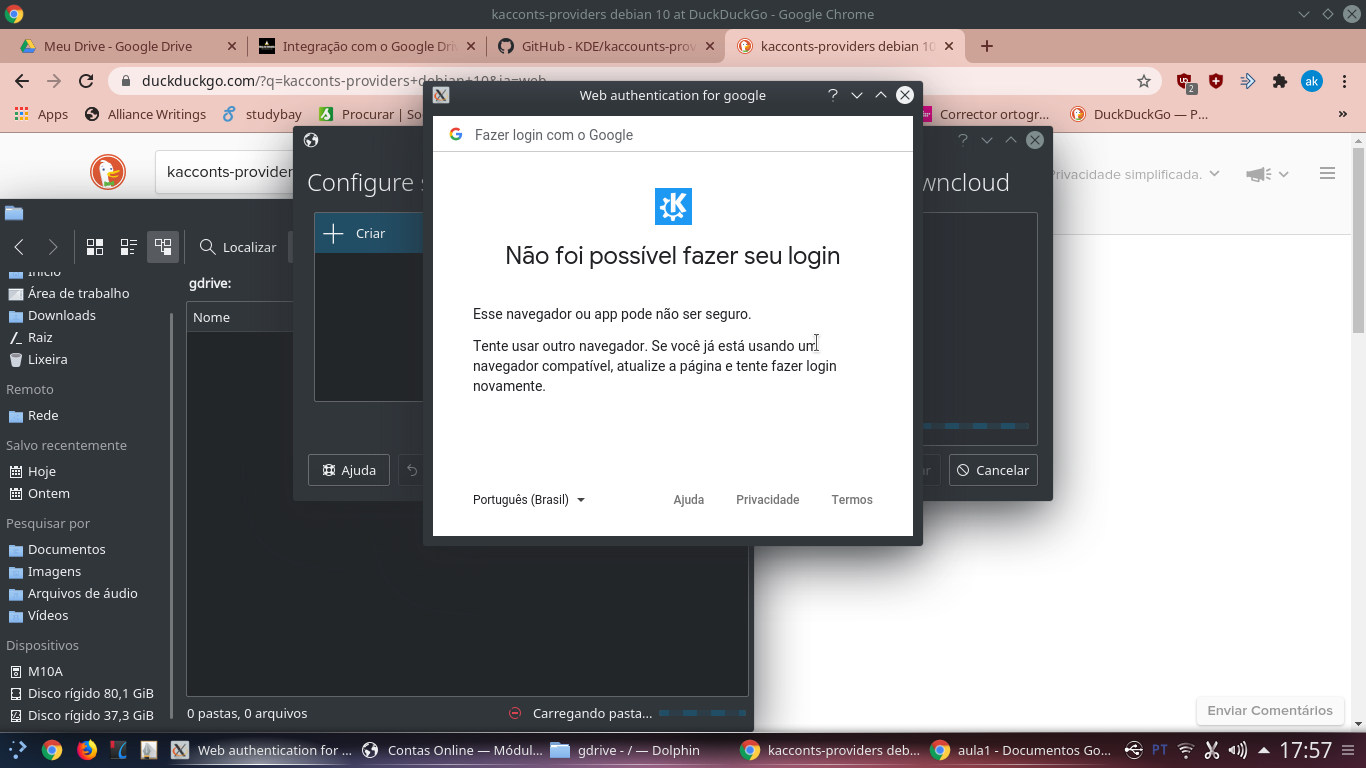Image resolution: width=1366 pixels, height=768 pixels.
Task: Open the 'ak' Chrome profile avatar
Action: [1312, 82]
